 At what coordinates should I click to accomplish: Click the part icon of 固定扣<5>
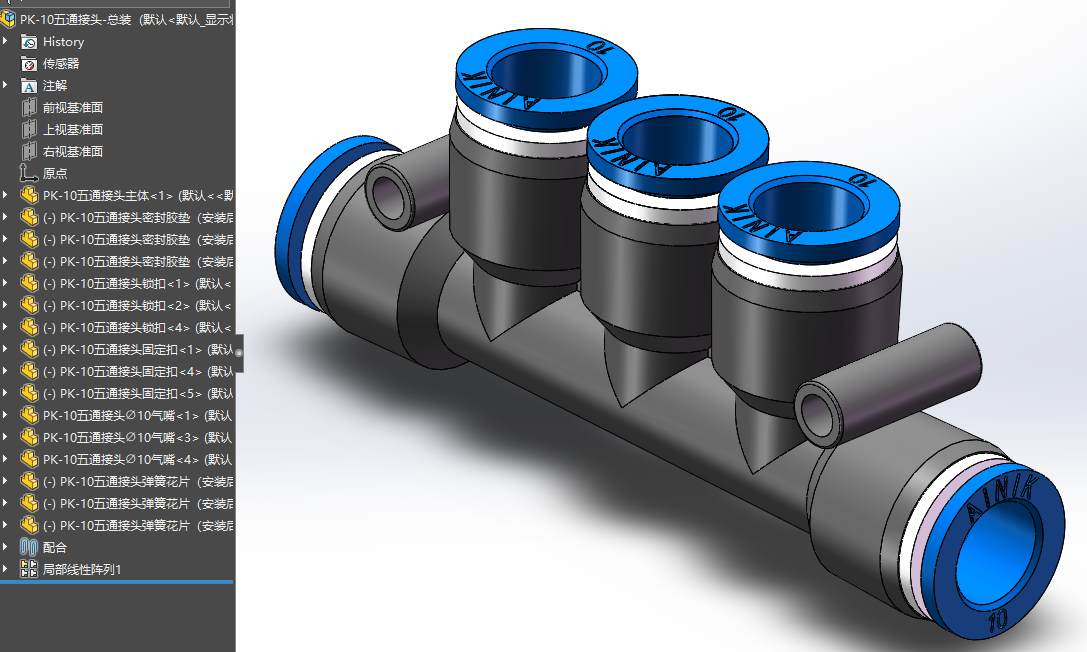point(29,394)
